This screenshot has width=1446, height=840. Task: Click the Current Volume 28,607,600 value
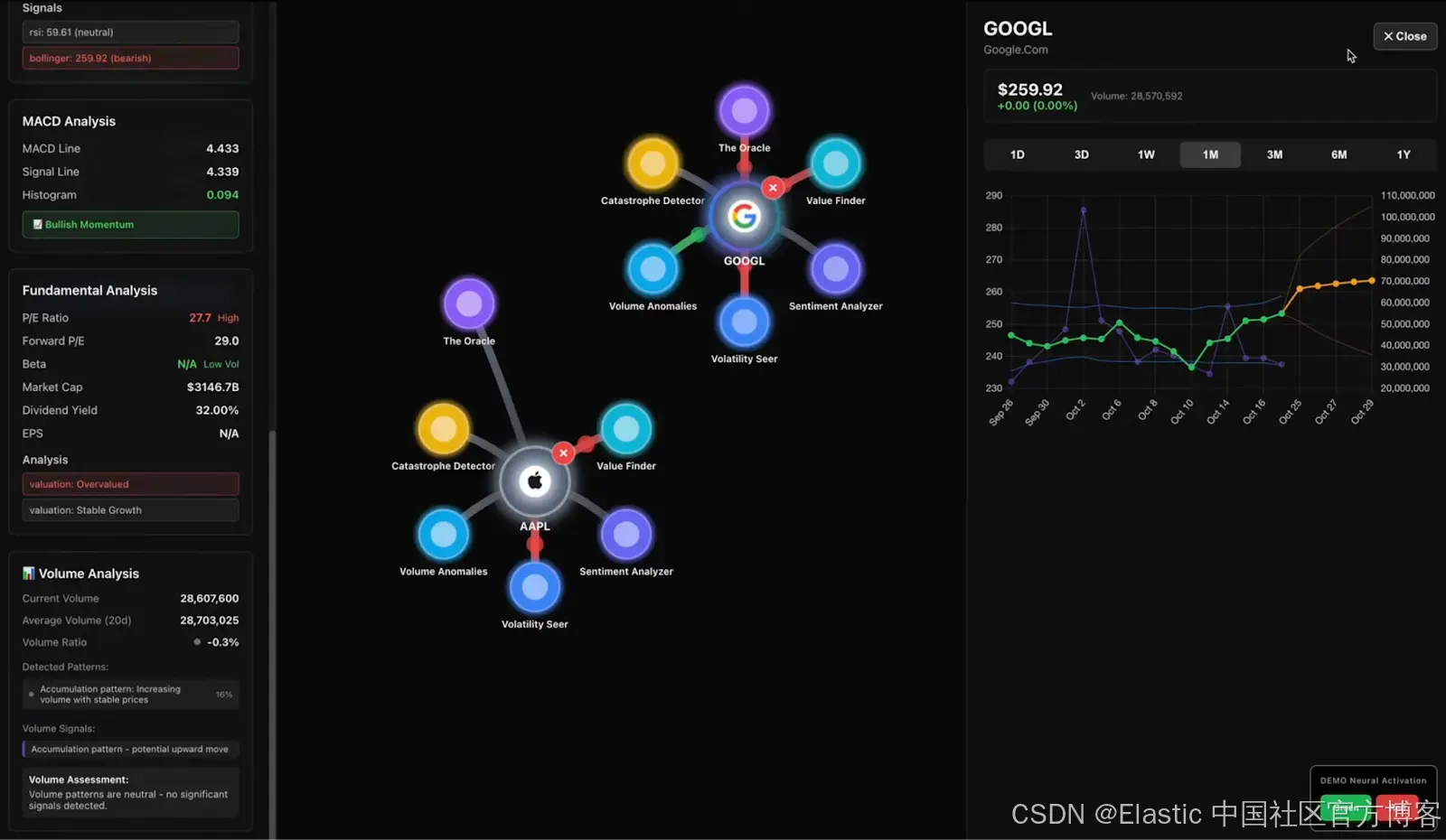(x=209, y=599)
